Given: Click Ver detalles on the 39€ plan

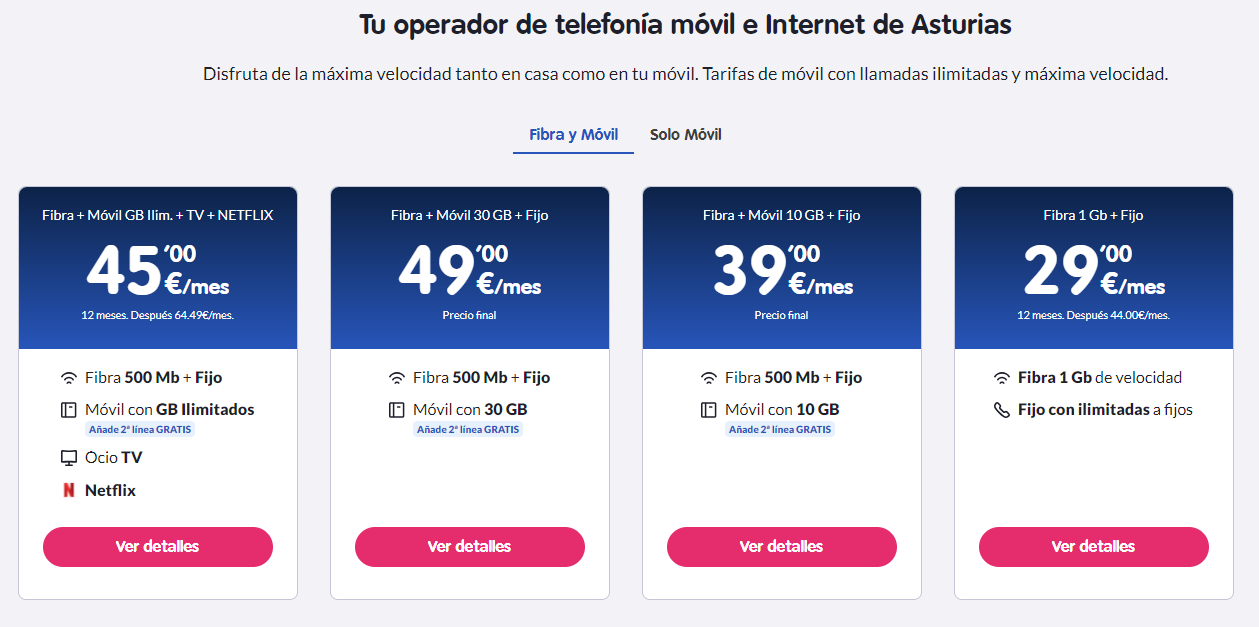Looking at the screenshot, I should [x=781, y=546].
